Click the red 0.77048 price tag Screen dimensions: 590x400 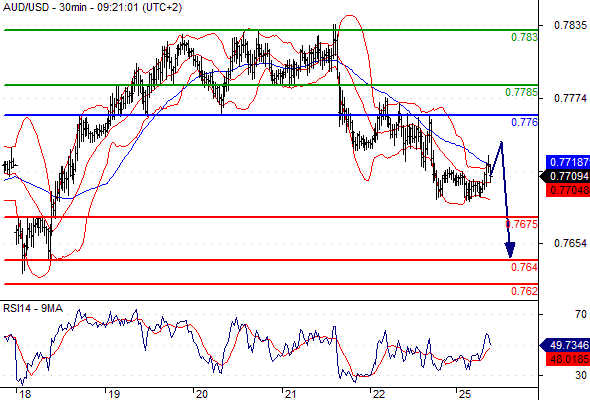(x=568, y=190)
